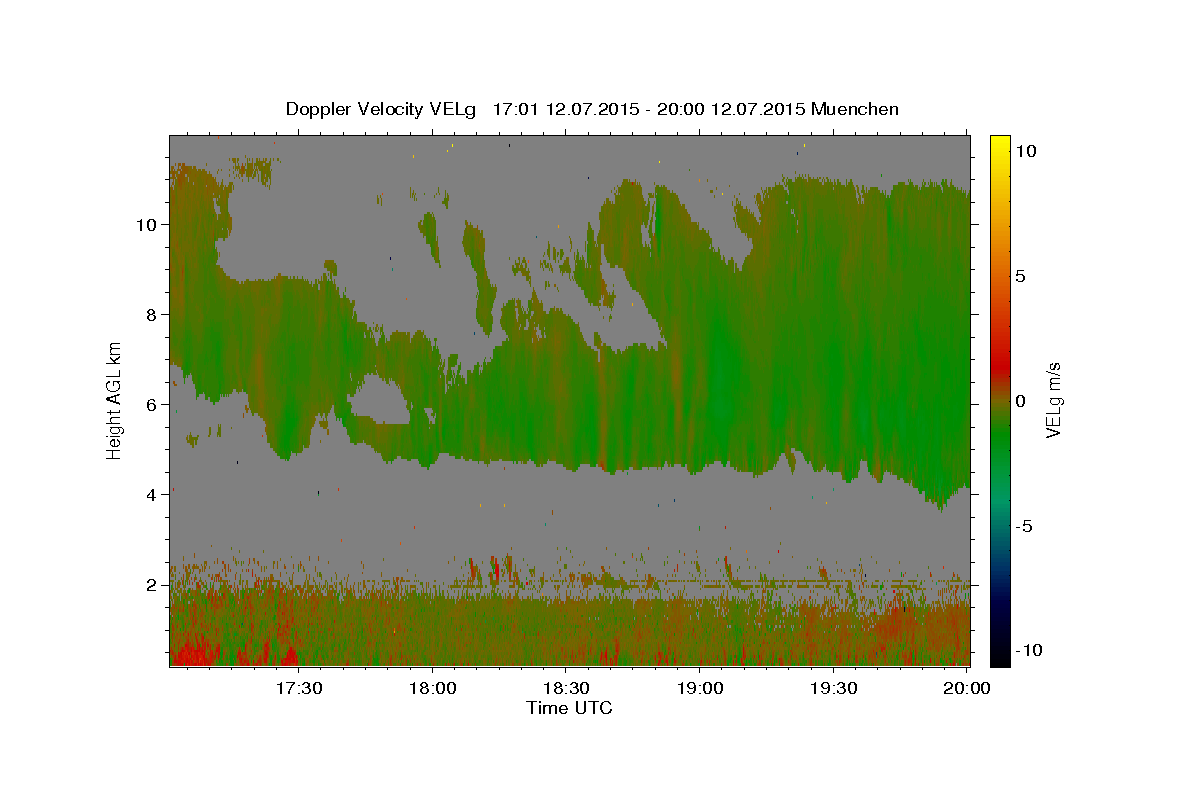
Task: Pick the yellow top end of the colorbar
Action: [1000, 143]
